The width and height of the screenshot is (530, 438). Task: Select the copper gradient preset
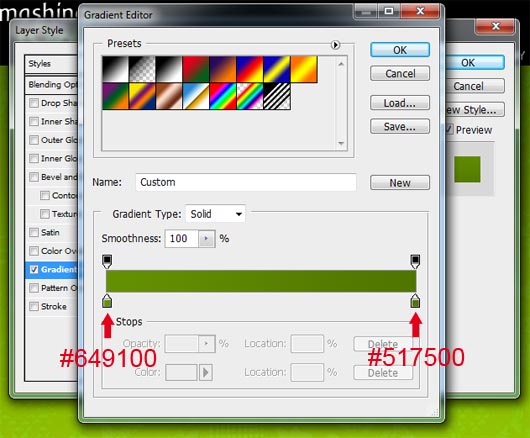tap(169, 96)
